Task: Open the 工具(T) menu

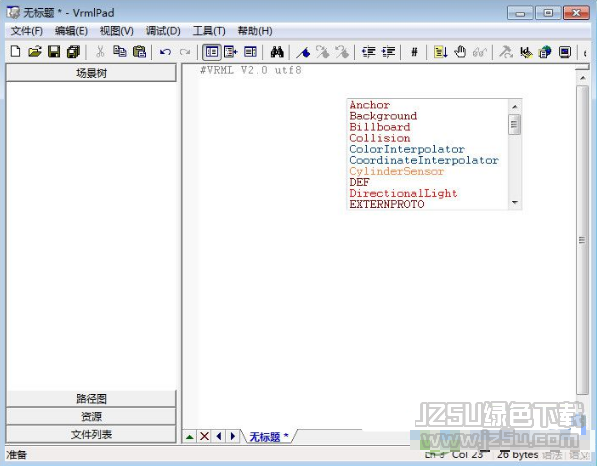Action: 209,31
